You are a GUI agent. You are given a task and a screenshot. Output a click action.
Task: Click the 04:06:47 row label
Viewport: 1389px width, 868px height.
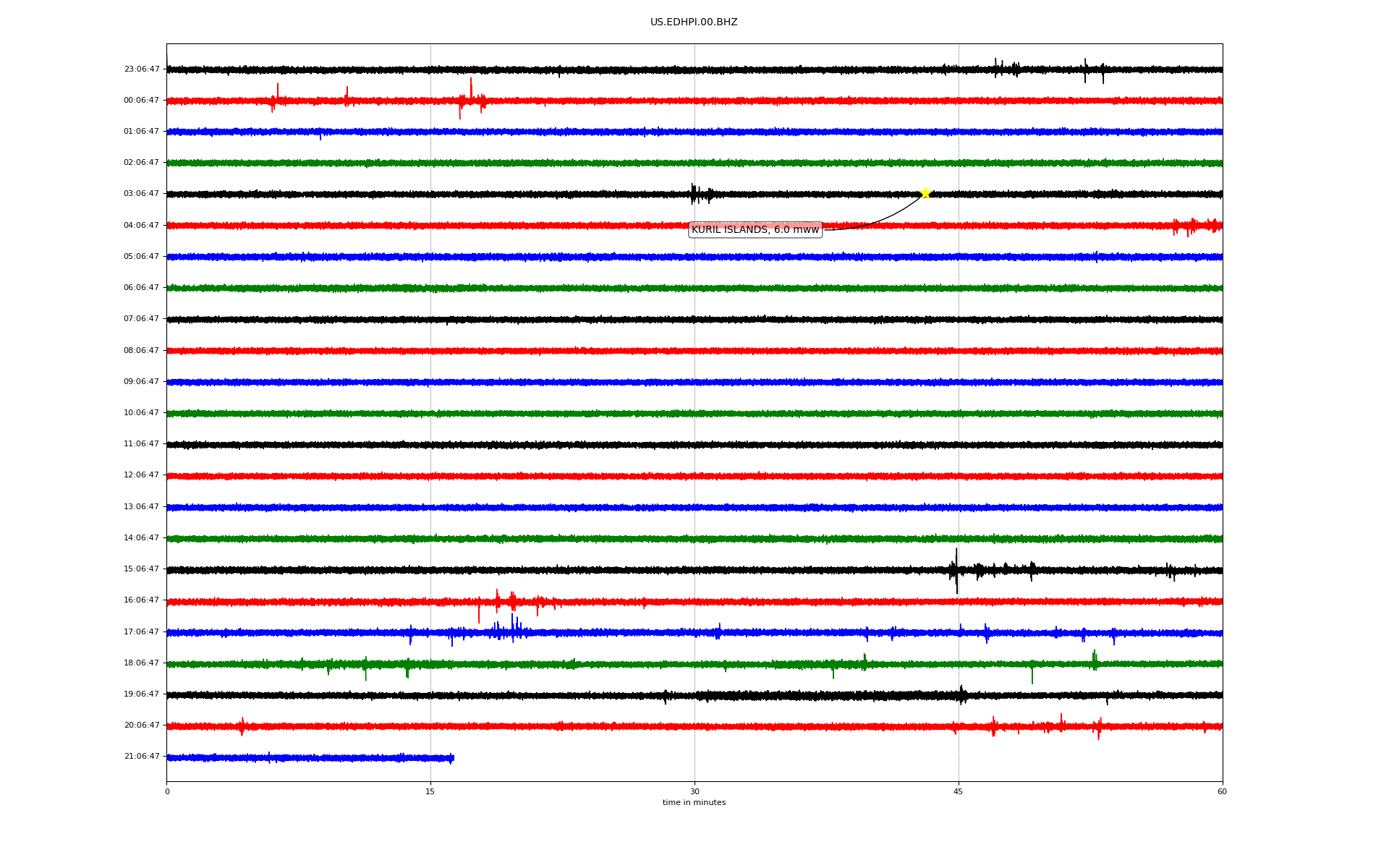tap(142, 226)
